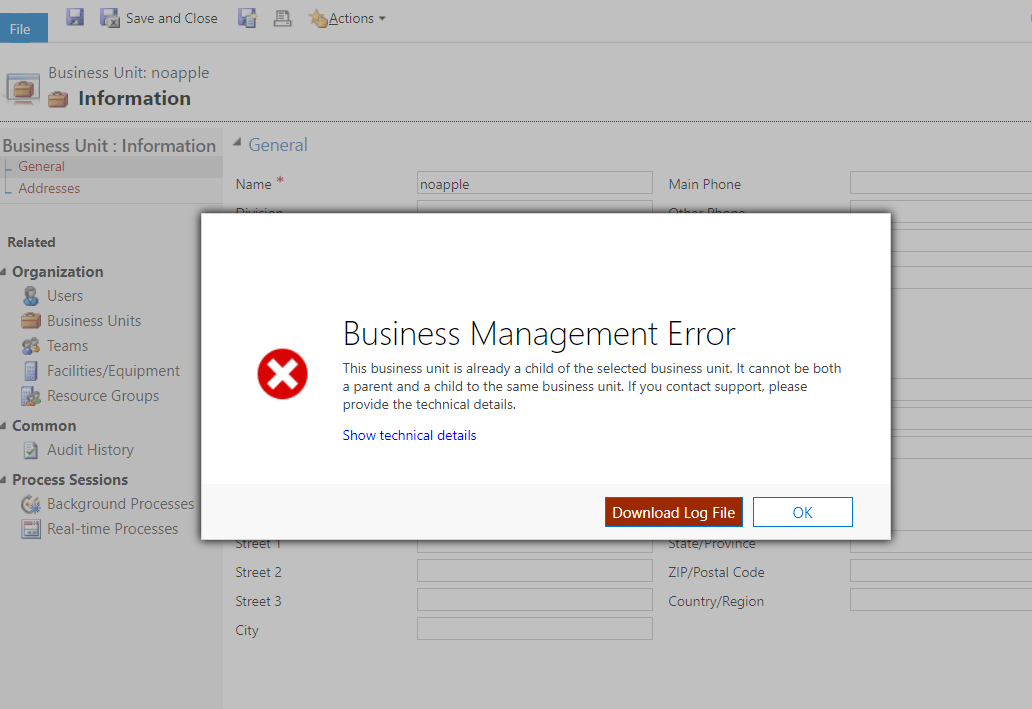
Task: Open the Actions dropdown menu
Action: coord(347,18)
